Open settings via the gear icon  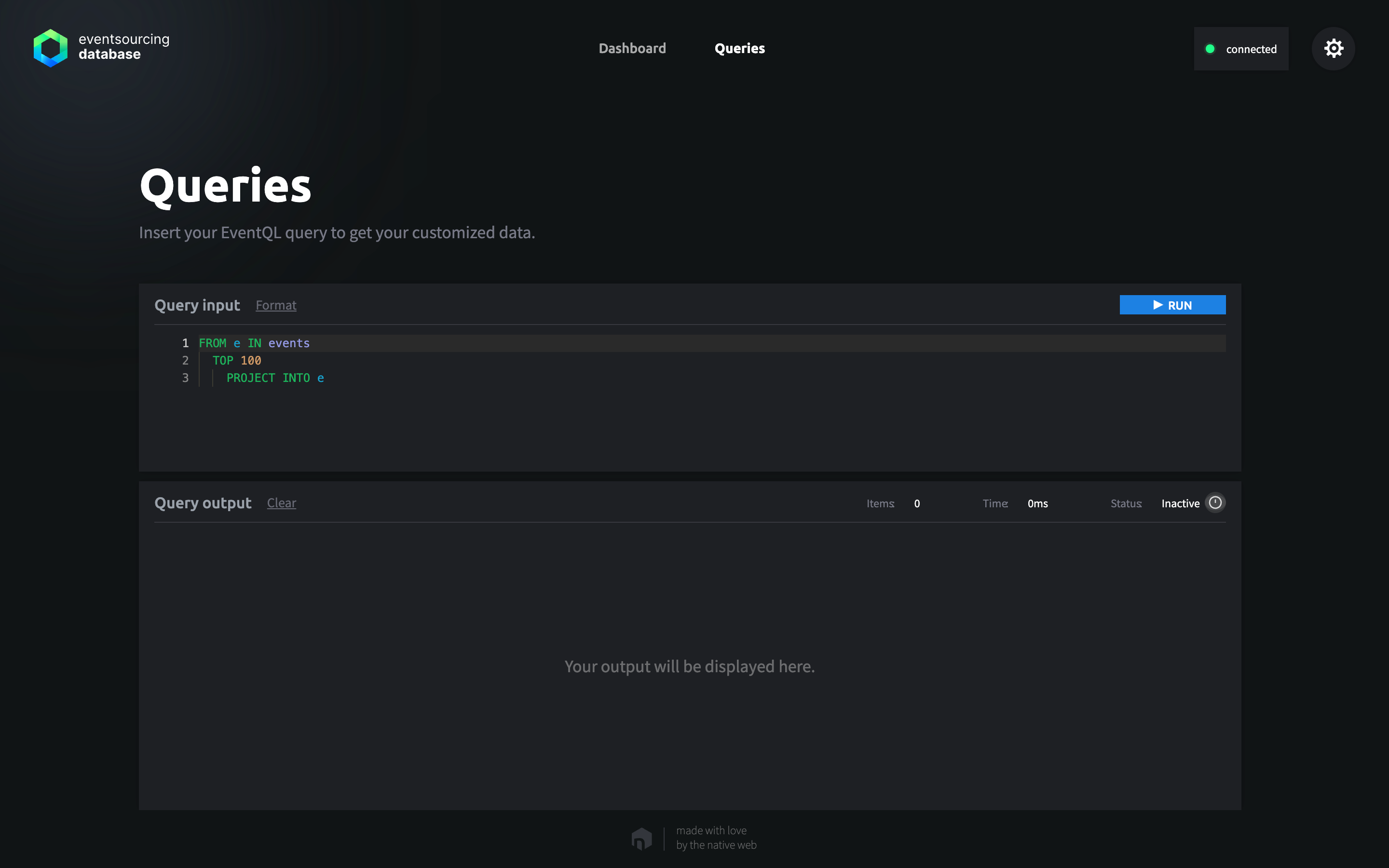(x=1333, y=48)
